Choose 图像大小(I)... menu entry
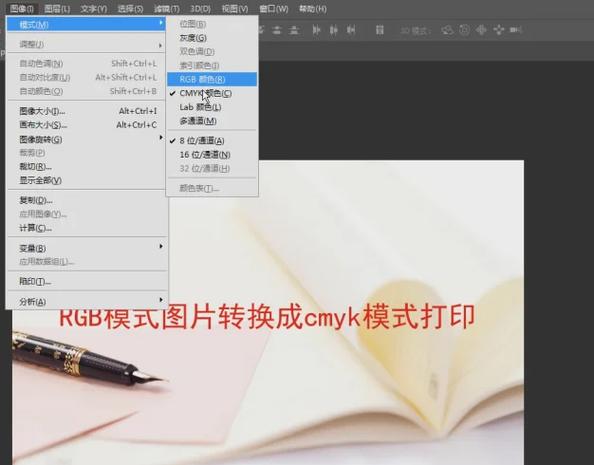594x465 pixels. (x=87, y=111)
